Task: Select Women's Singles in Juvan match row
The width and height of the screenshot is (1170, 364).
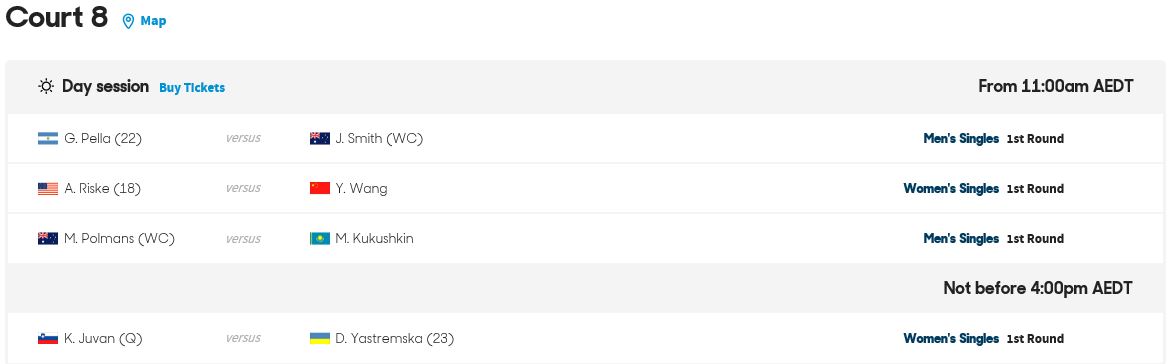Action: coord(951,339)
